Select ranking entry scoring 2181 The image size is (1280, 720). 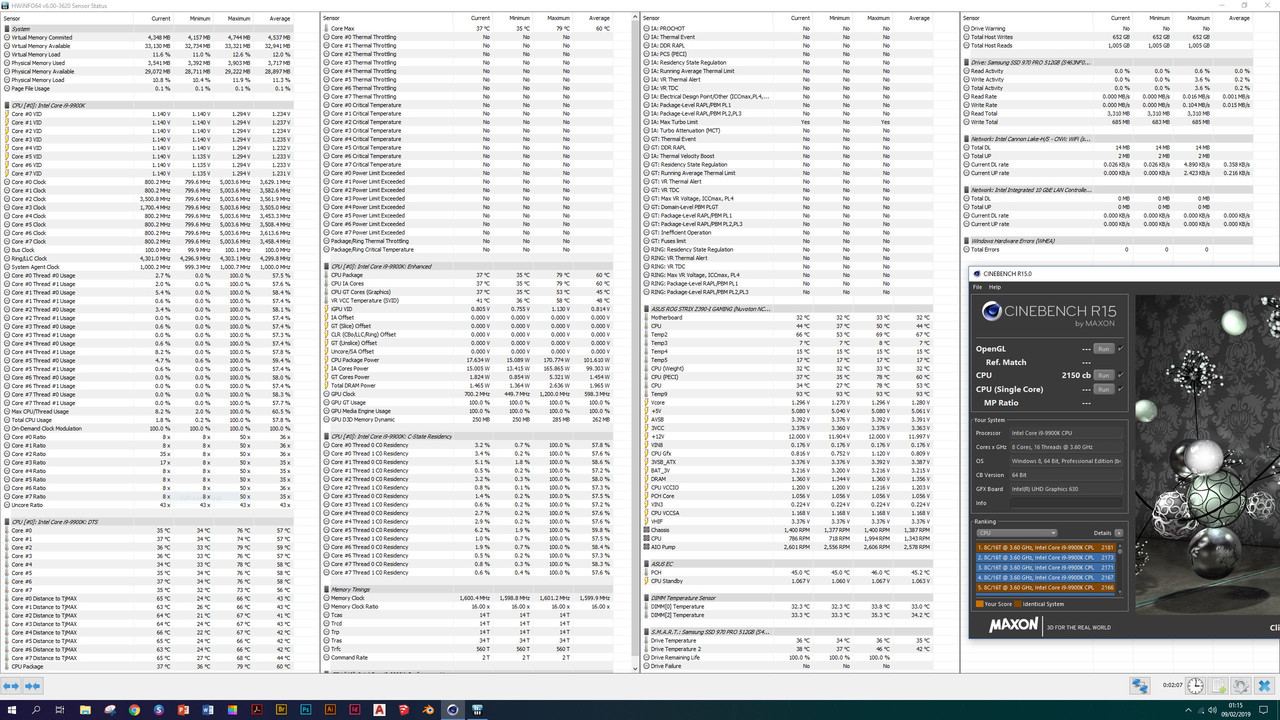1046,548
